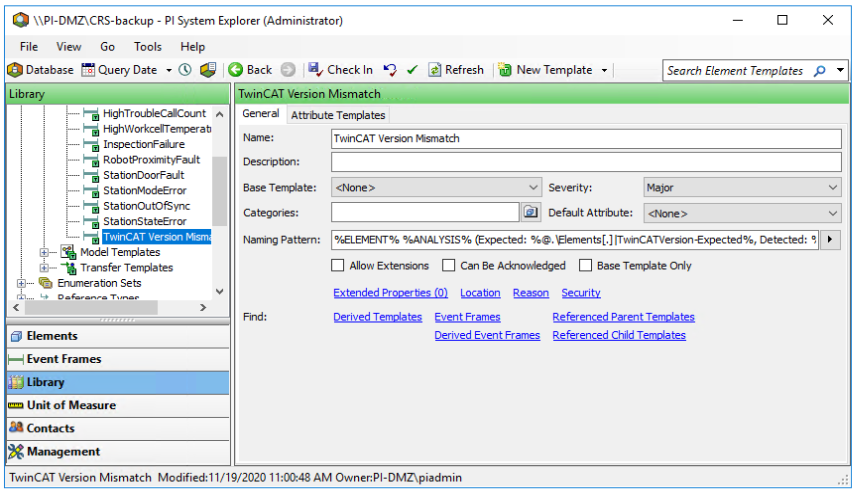This screenshot has height=492, width=856.
Task: Select HighWorkcellTemperature template in tree
Action: tap(157, 129)
